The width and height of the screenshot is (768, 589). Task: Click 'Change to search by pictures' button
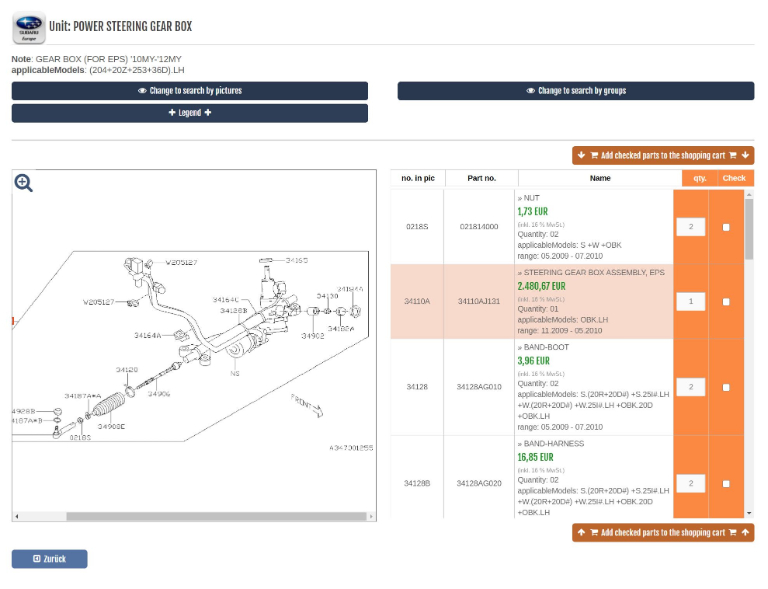[189, 91]
